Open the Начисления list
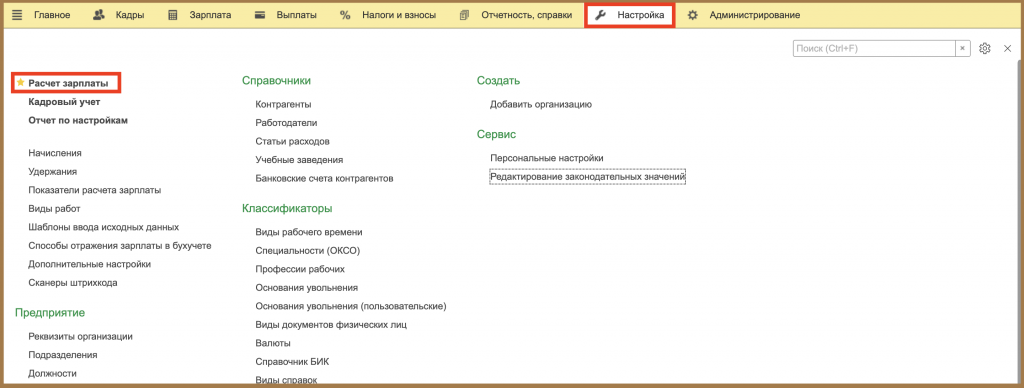The image size is (1024, 388). (x=55, y=153)
